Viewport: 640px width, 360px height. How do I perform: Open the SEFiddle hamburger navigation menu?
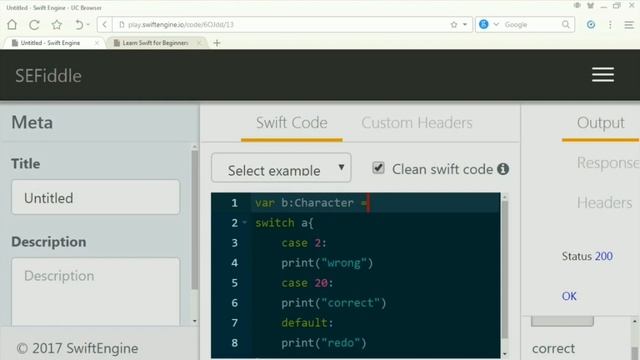603,75
